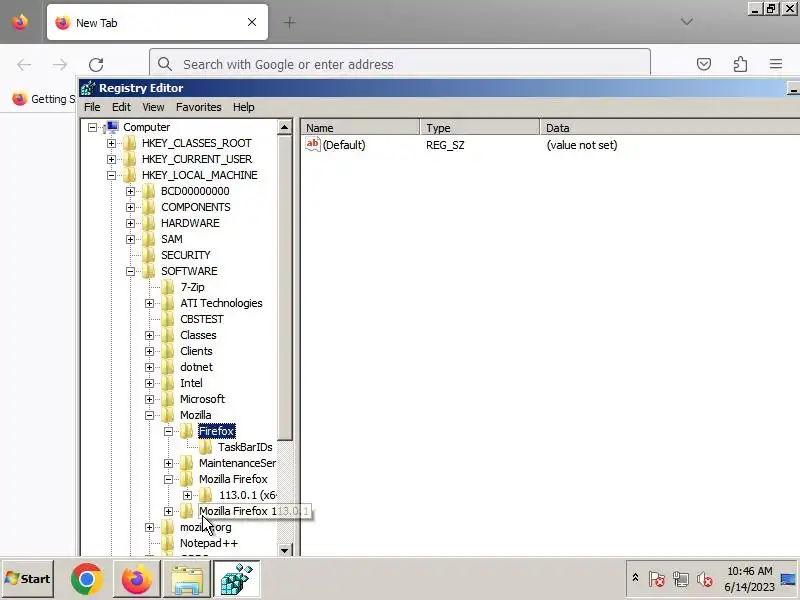Open the Getting Started bookmark in Firefox

(x=44, y=99)
